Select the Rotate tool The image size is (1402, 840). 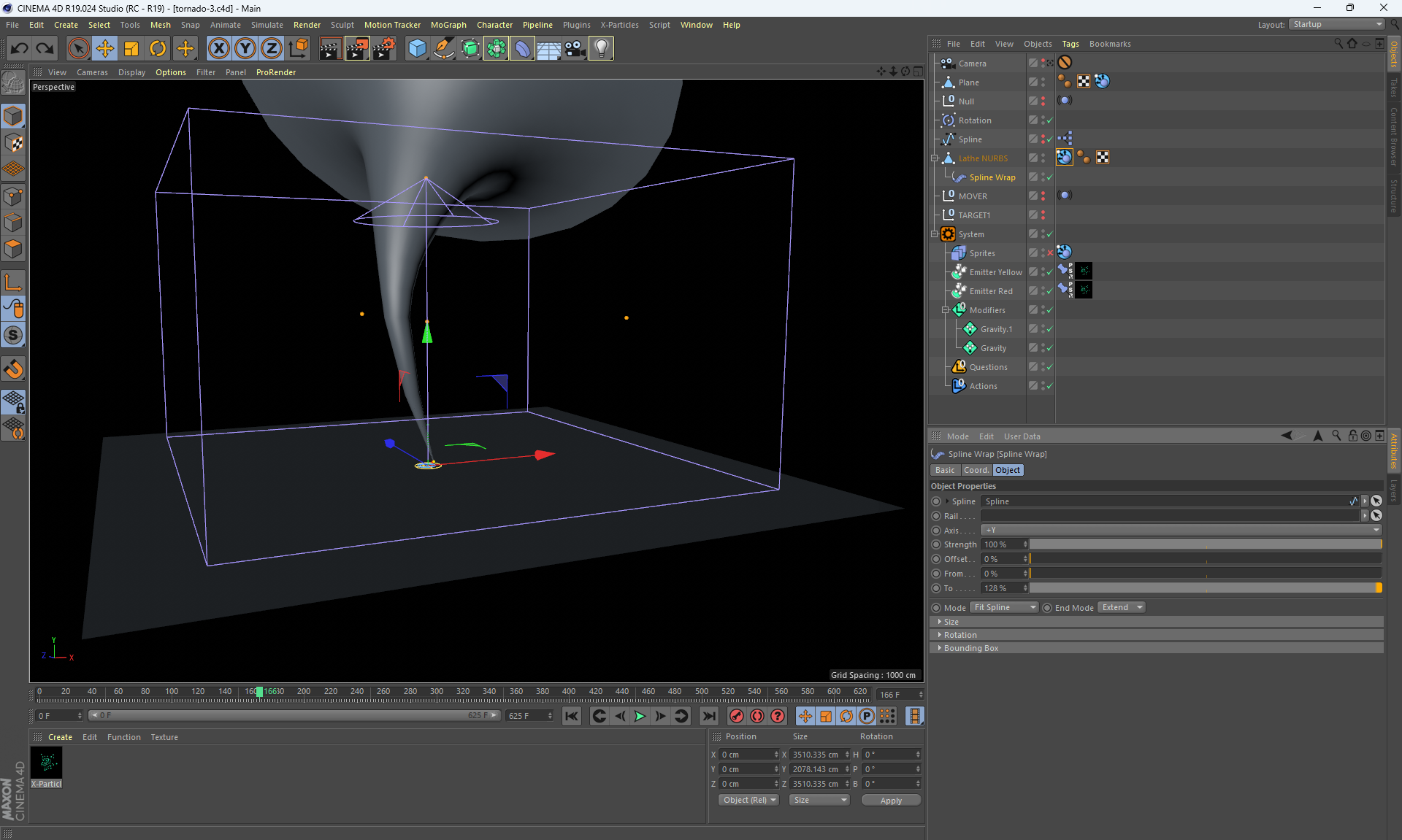(158, 49)
